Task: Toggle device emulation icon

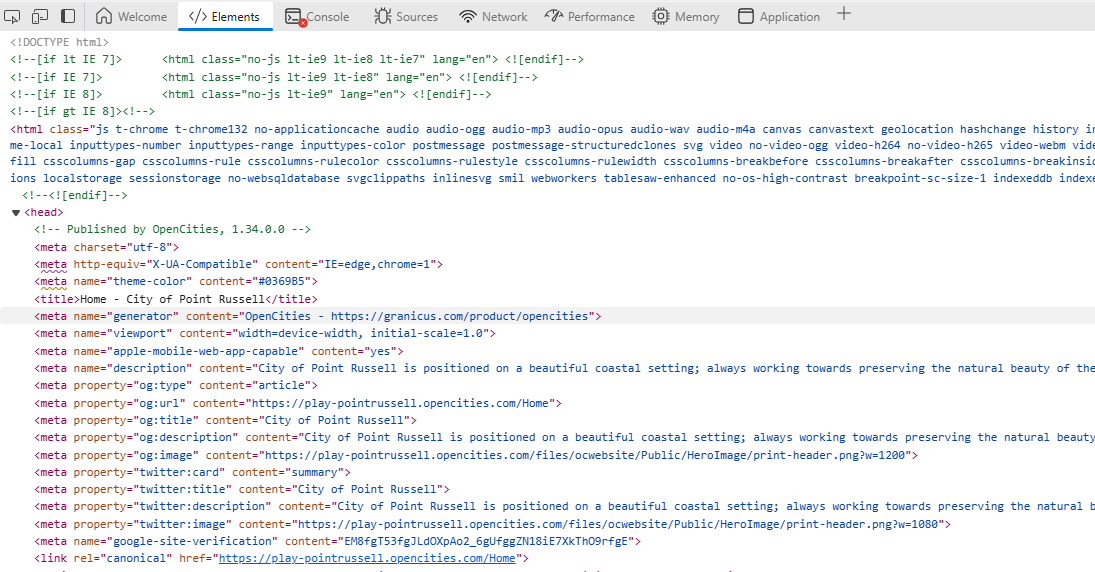Action: (40, 15)
